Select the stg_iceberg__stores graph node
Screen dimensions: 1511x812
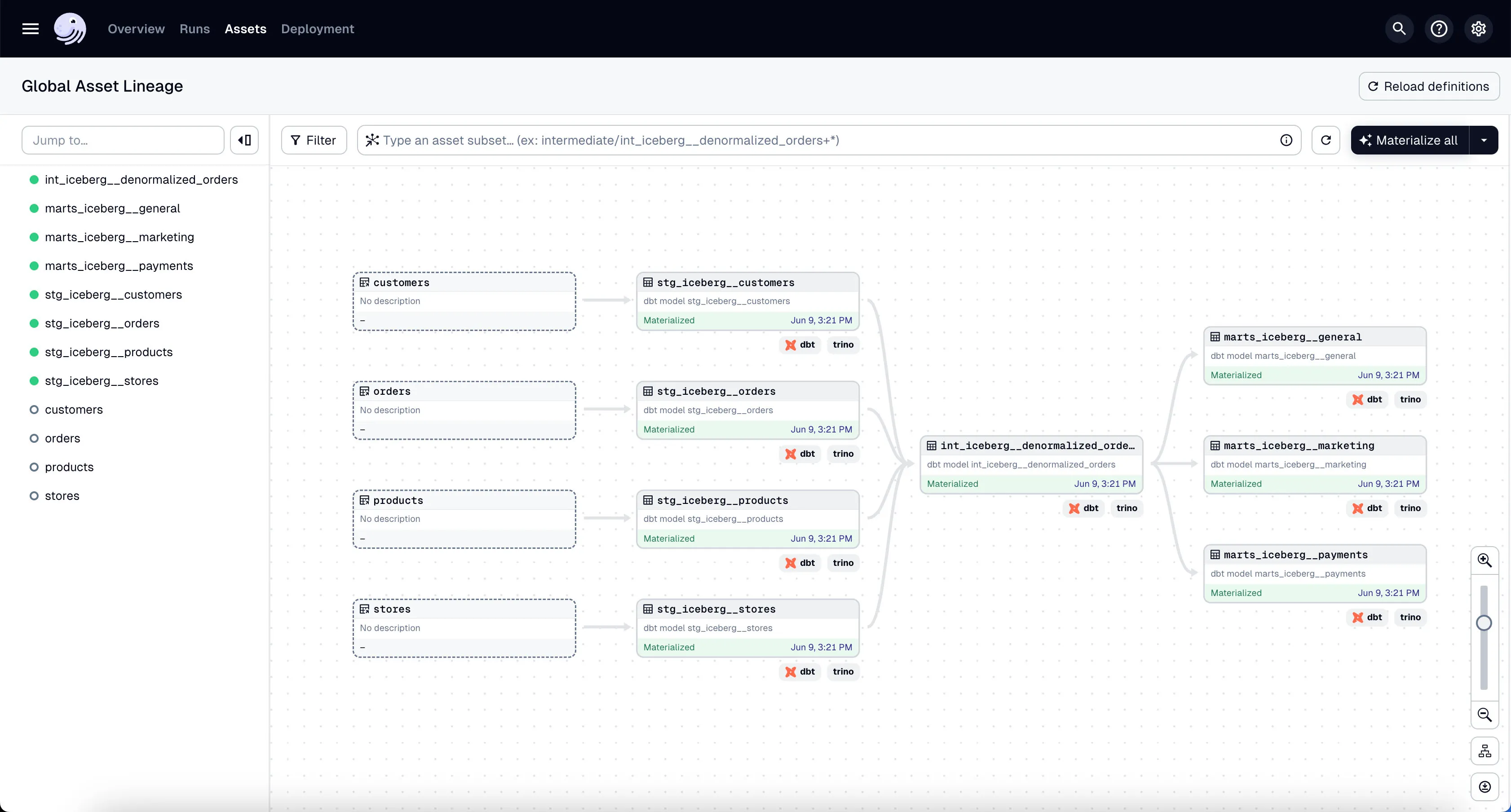(748, 628)
